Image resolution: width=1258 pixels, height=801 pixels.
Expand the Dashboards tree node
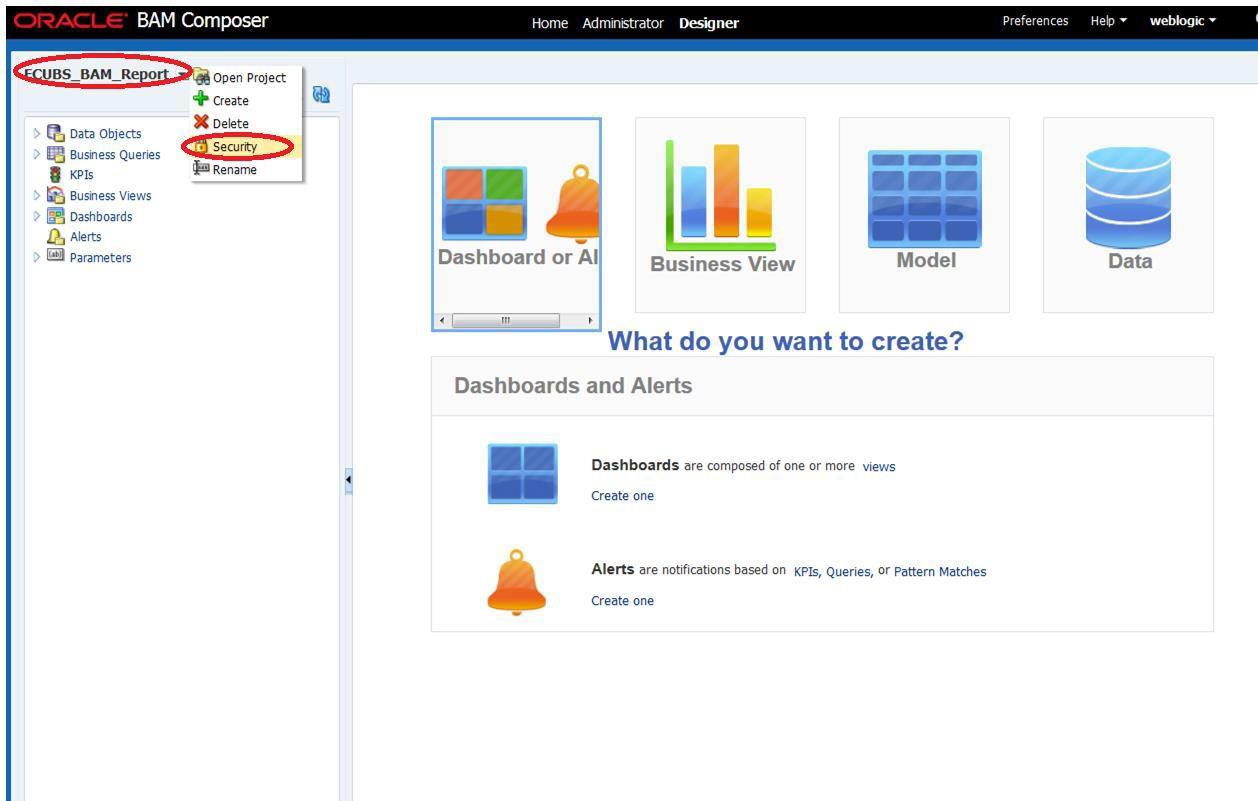point(38,216)
